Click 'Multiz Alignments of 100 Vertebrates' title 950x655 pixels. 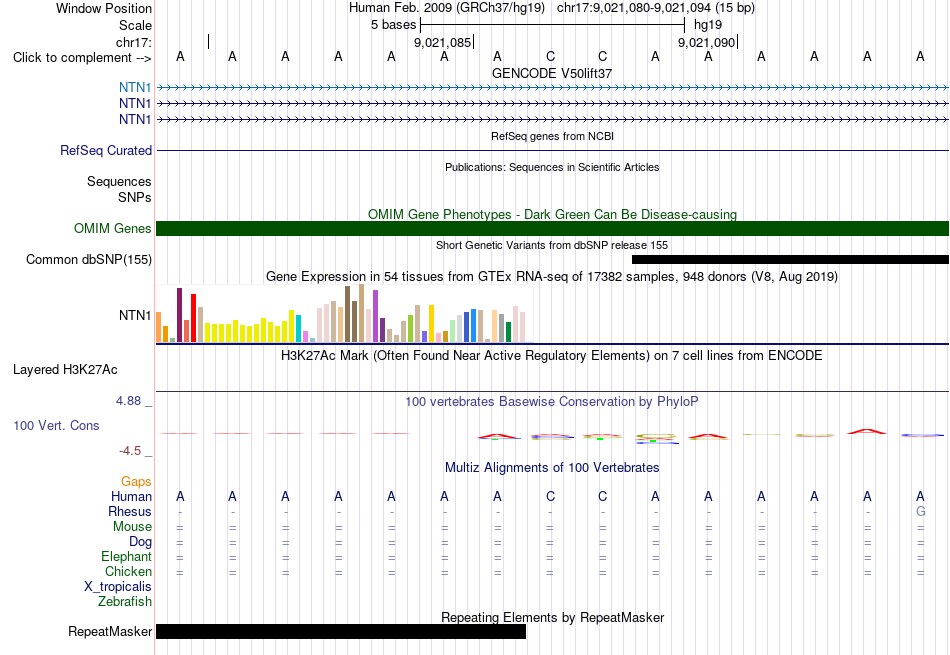coord(552,468)
